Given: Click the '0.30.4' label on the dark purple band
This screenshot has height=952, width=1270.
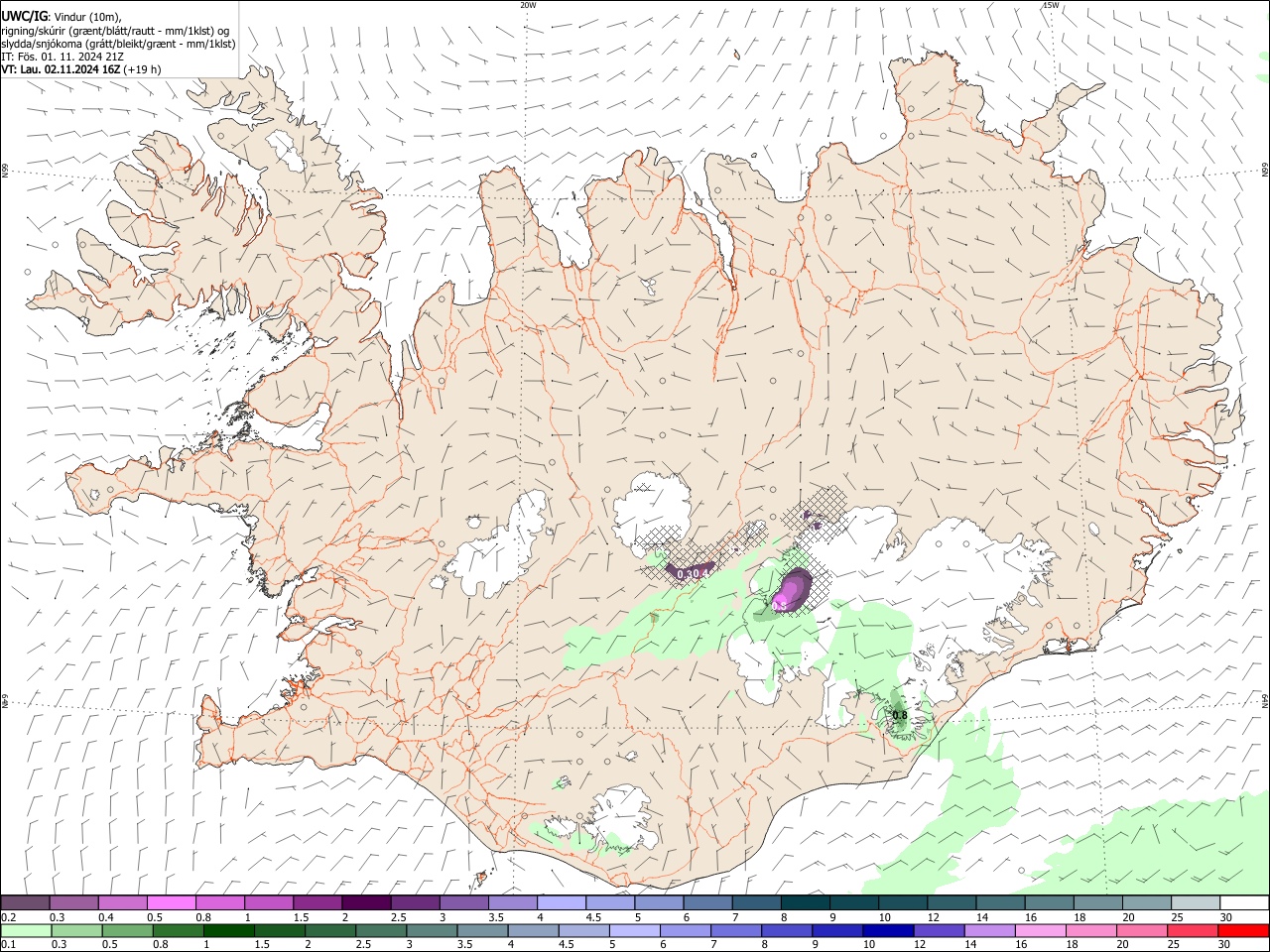Looking at the screenshot, I should click(694, 573).
